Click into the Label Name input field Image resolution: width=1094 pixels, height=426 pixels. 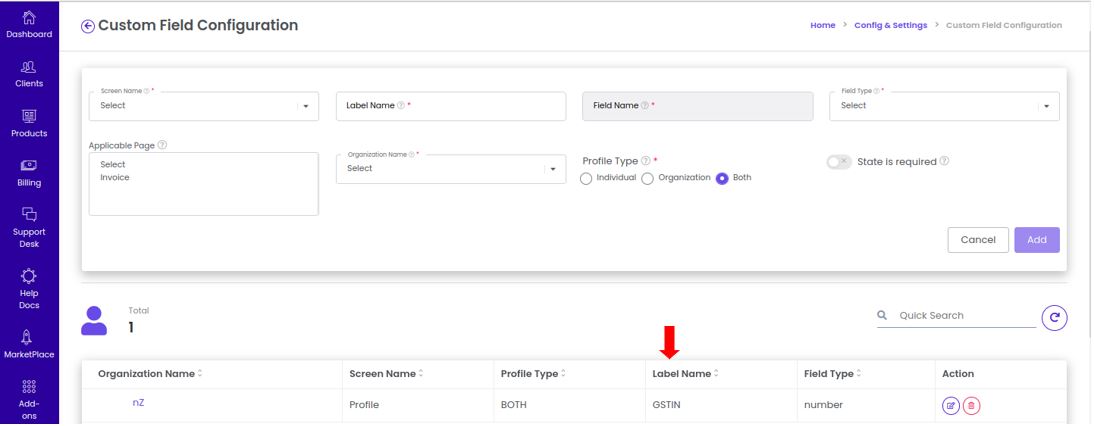(x=451, y=106)
